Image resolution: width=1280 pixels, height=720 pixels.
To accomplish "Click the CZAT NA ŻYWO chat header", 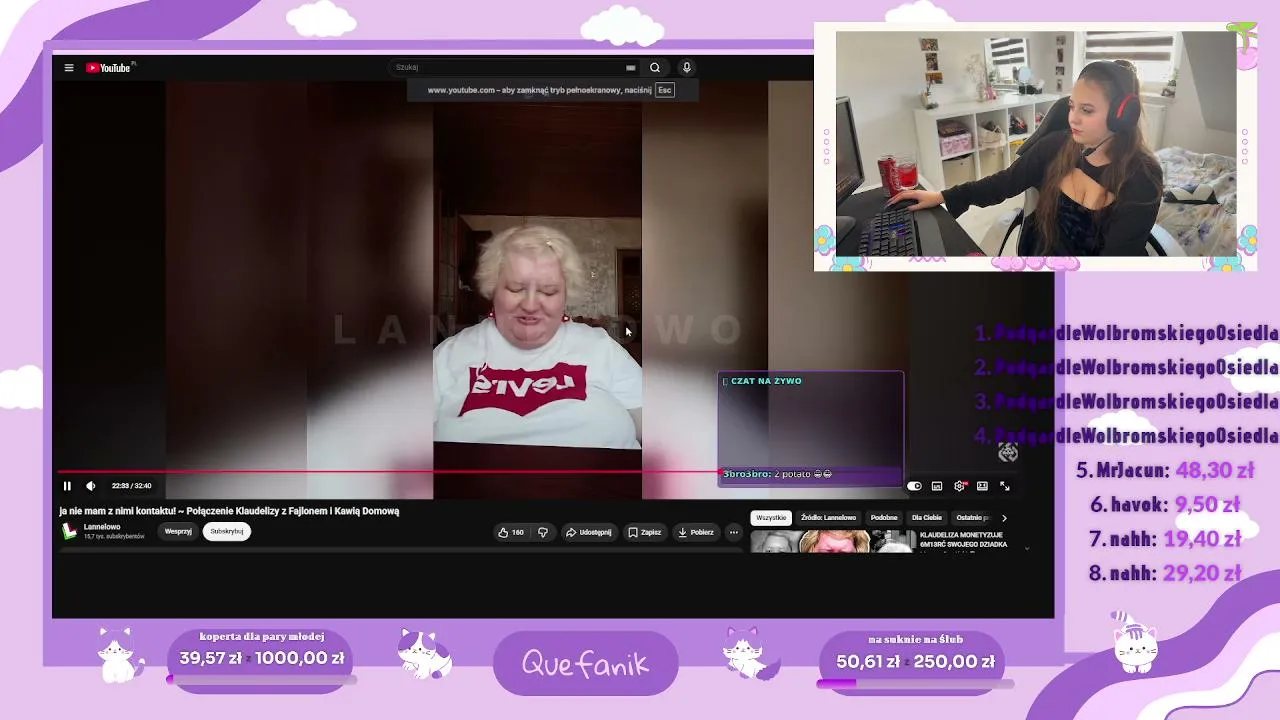I will click(x=766, y=381).
